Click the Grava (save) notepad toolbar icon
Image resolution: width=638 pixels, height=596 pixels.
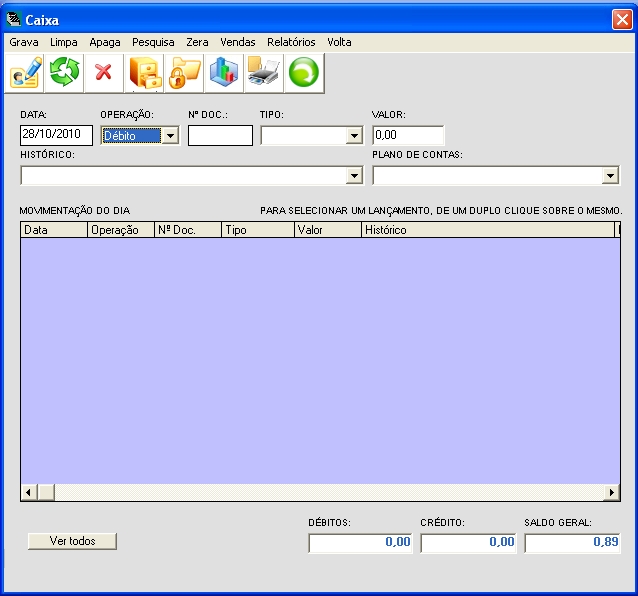(25, 72)
